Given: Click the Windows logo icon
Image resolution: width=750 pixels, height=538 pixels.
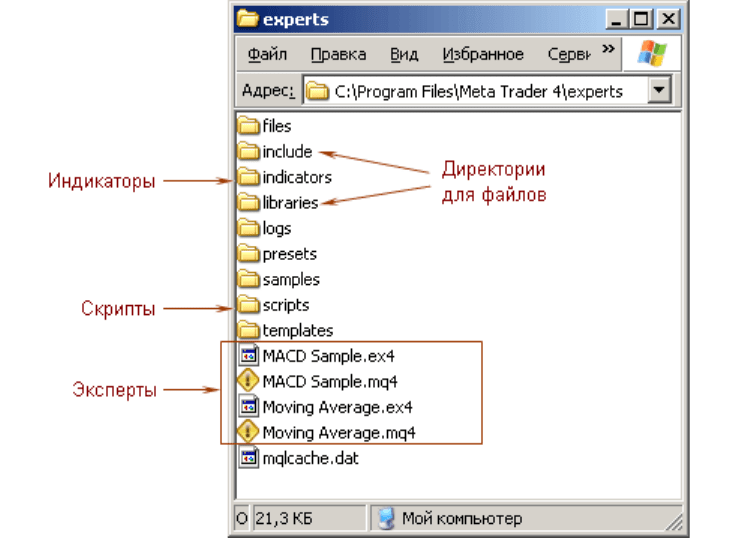Looking at the screenshot, I should click(x=652, y=53).
